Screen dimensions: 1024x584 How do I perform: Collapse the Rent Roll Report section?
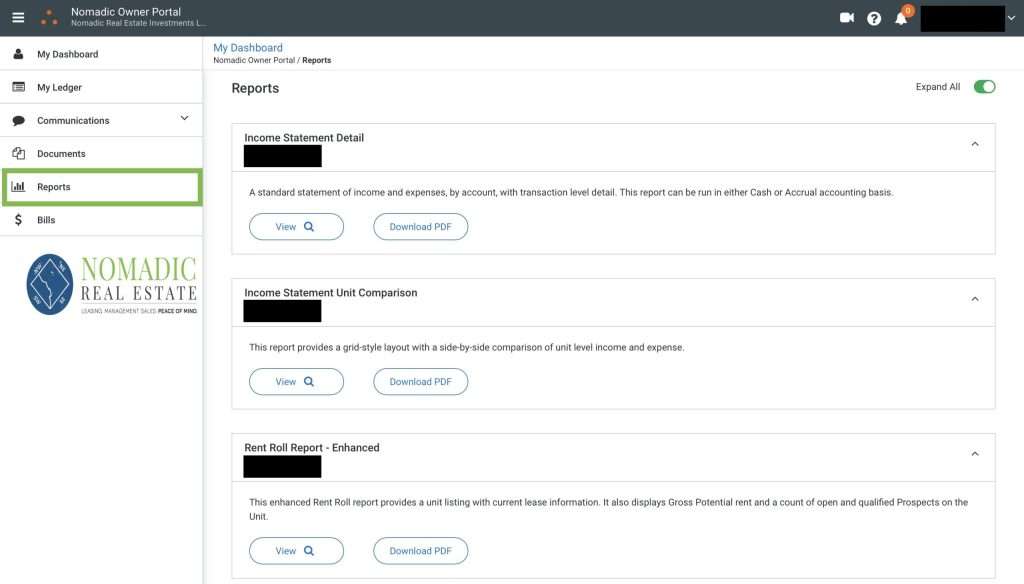(975, 454)
